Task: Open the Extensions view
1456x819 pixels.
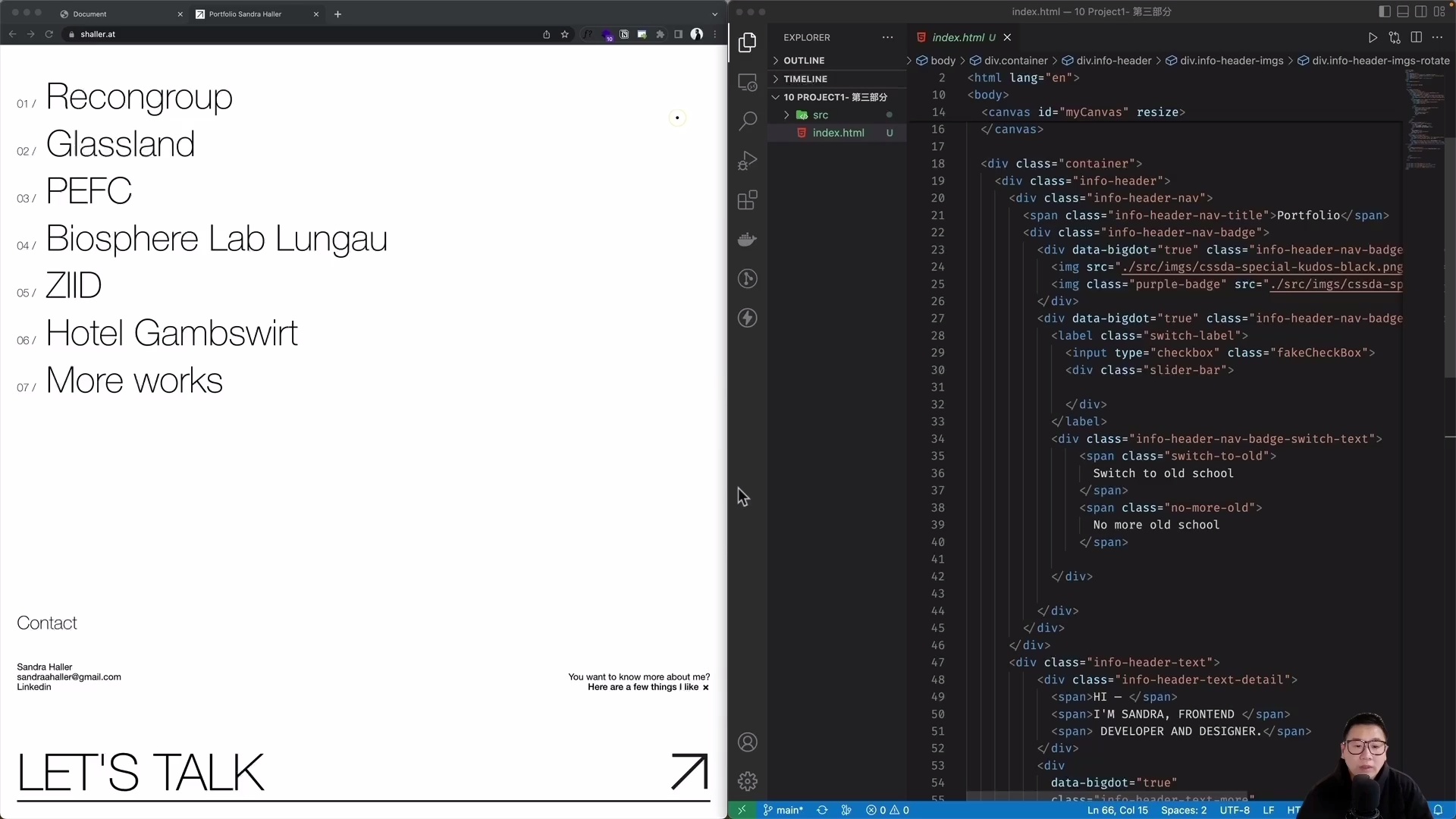Action: tap(747, 199)
